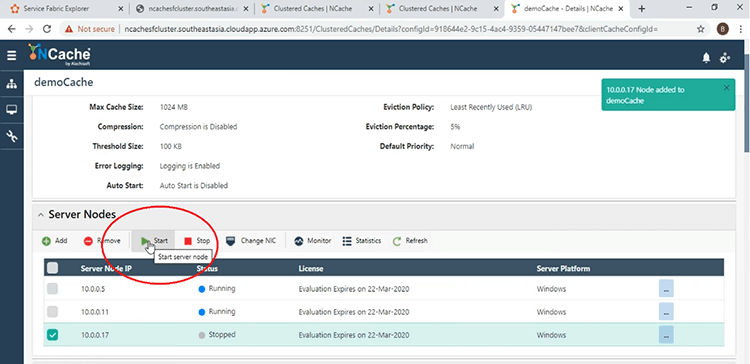
Task: Open the monitor sidebar icon
Action: pos(11,110)
